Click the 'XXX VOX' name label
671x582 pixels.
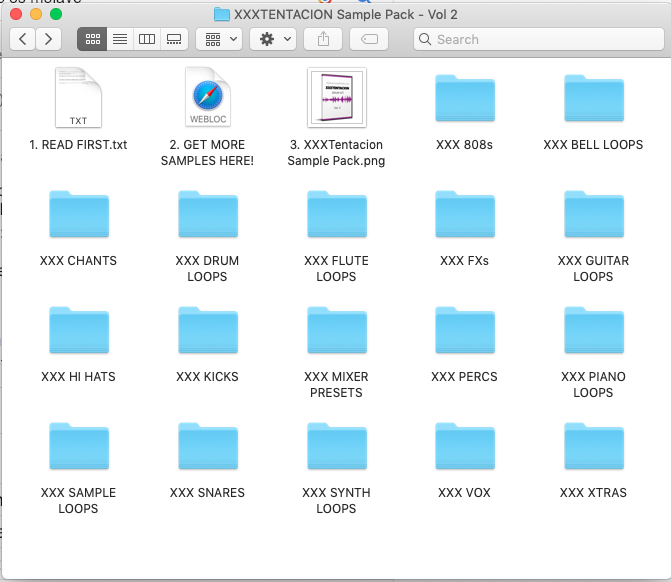click(x=464, y=493)
